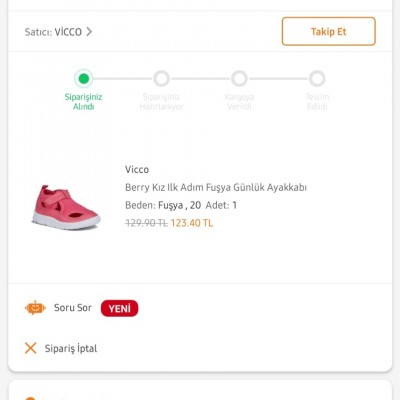Click the orange robot assistant icon
The image size is (400, 400).
coord(35,308)
